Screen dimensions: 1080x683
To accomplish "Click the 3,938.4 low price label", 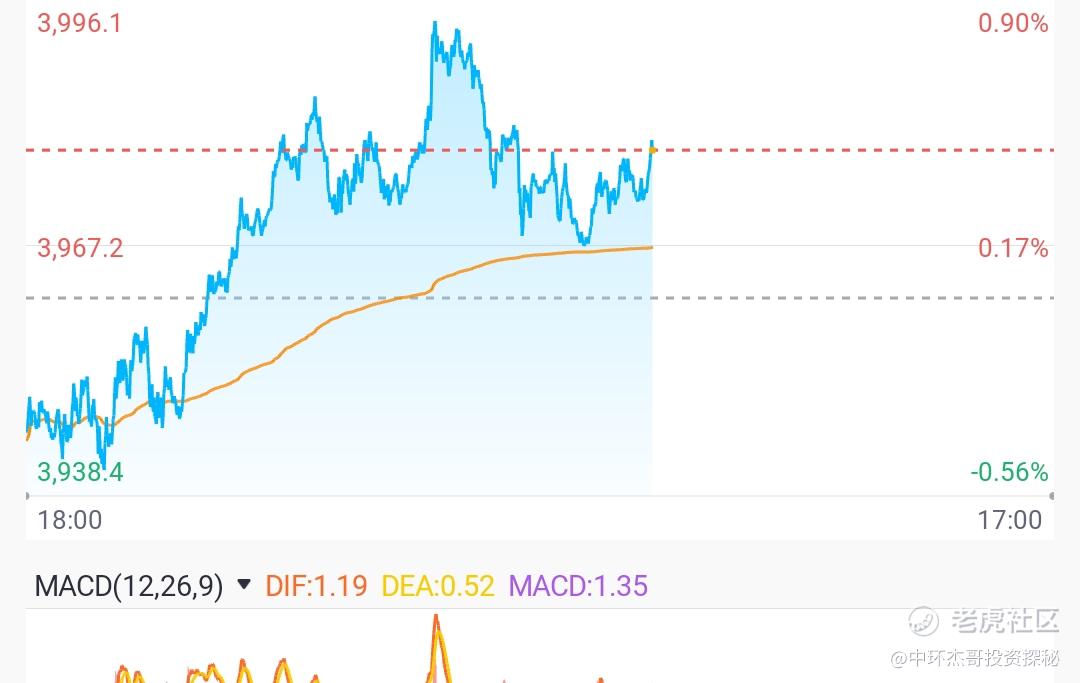I will point(80,472).
